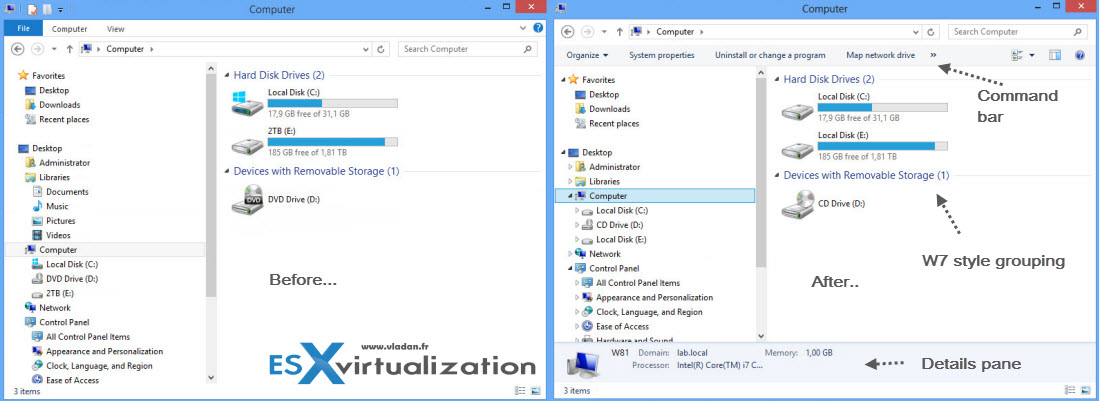Collapse Devices with Removable Storage in left window
This screenshot has height=401, width=1100.
point(227,172)
